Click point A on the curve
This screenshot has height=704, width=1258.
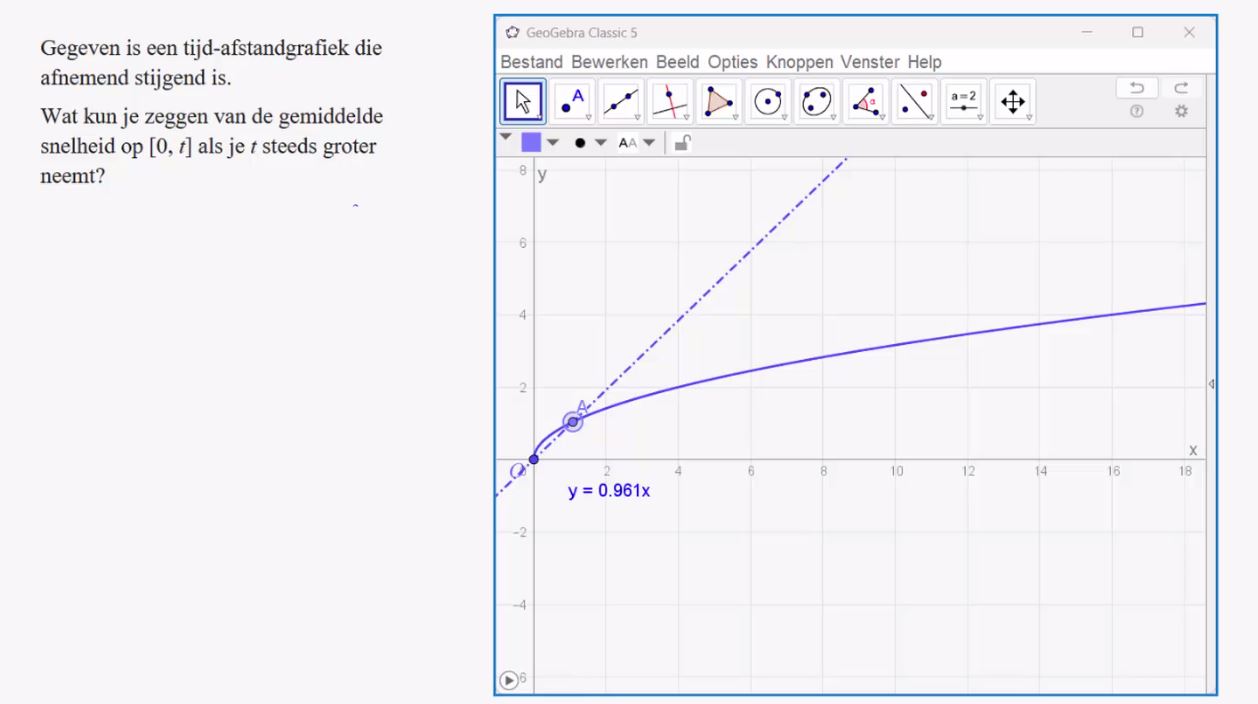[x=573, y=421]
